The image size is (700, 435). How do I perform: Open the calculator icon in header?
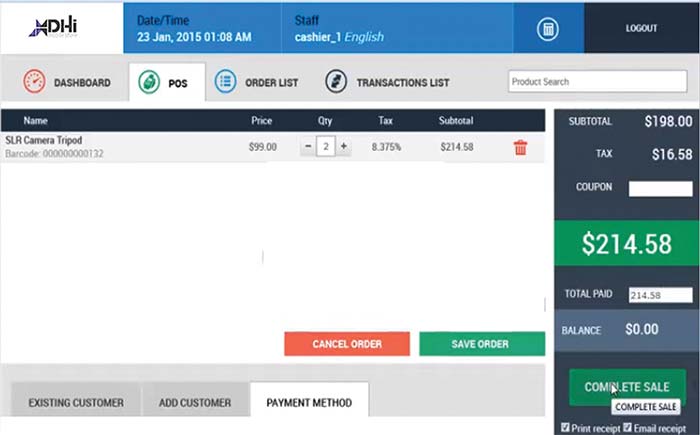point(547,29)
